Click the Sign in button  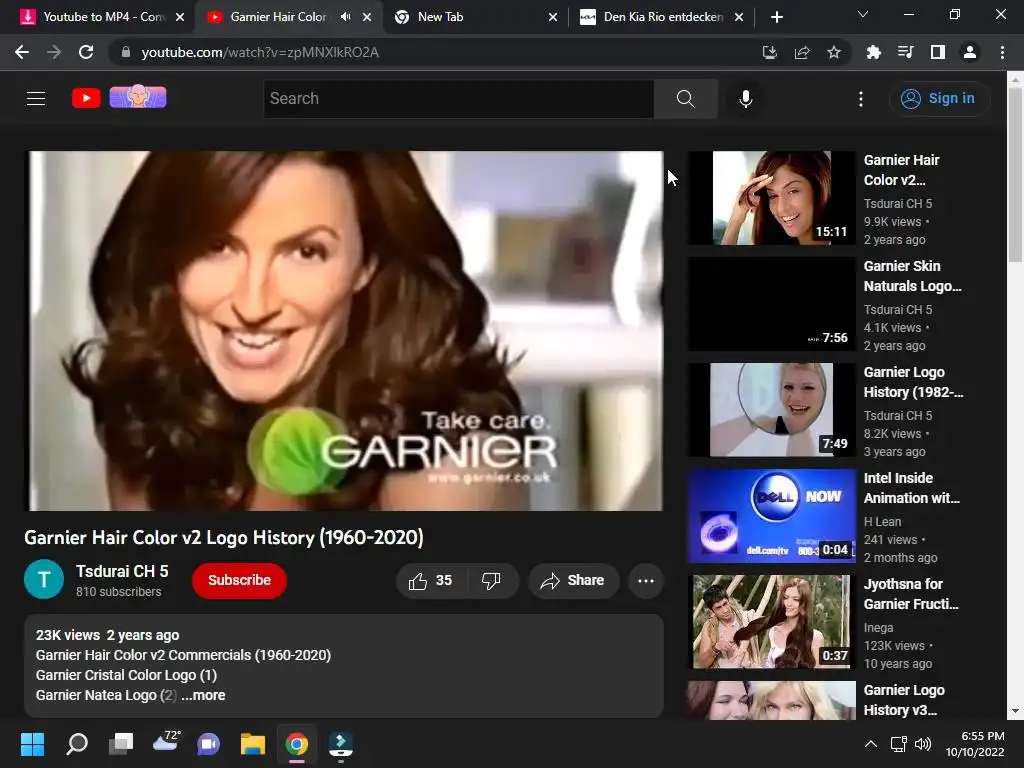point(938,99)
